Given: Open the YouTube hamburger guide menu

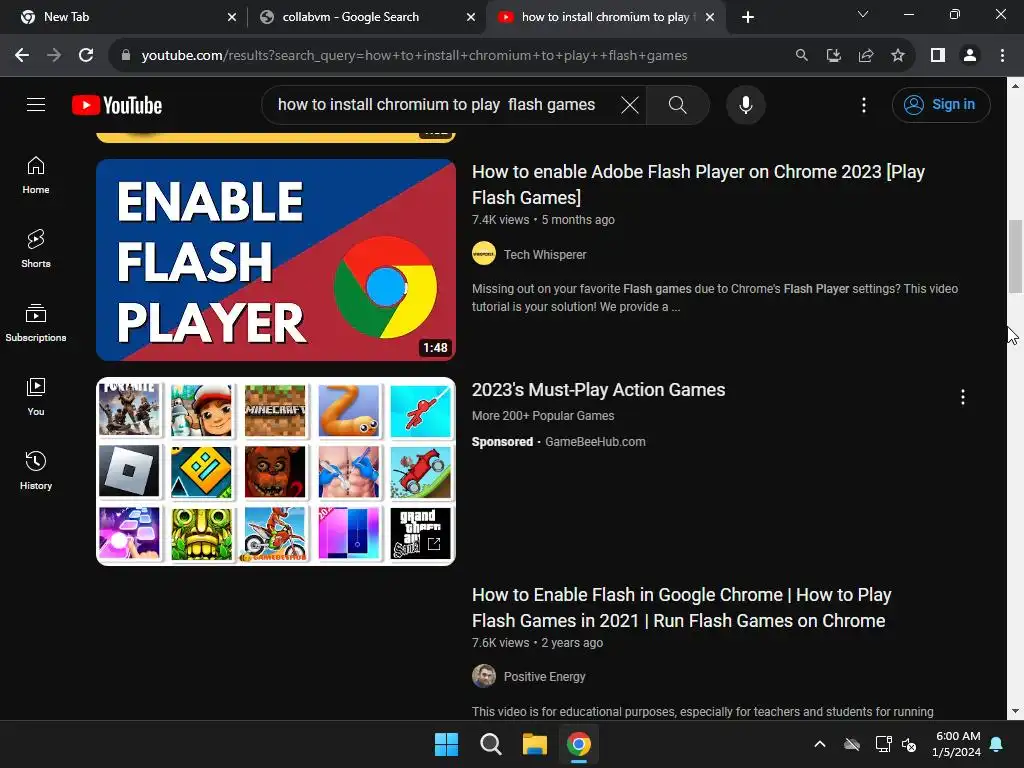Looking at the screenshot, I should 36,104.
